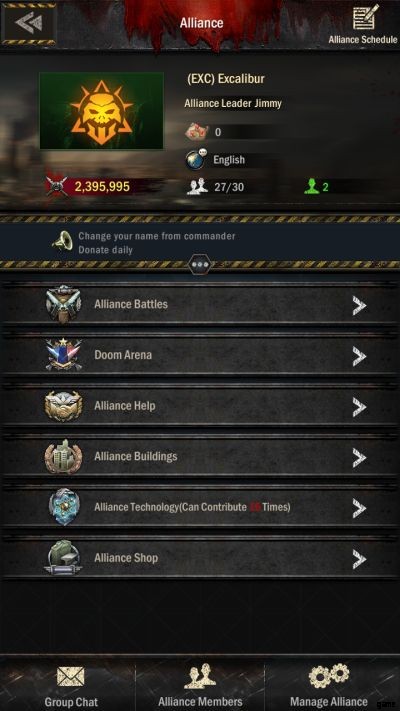Tap the green online members indicator
The image size is (400, 711).
pyautogui.click(x=317, y=186)
